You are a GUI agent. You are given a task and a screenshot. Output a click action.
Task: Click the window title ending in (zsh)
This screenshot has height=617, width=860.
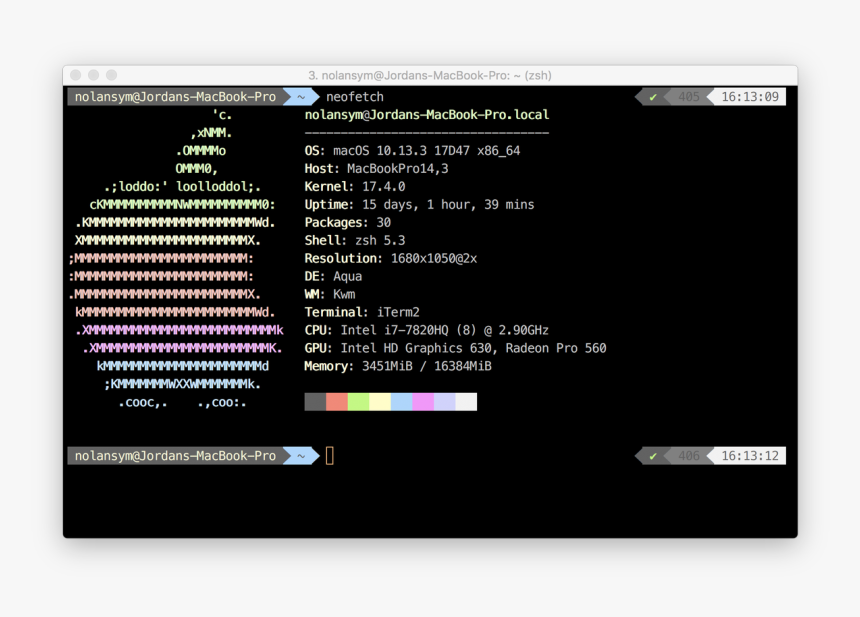pyautogui.click(x=430, y=75)
